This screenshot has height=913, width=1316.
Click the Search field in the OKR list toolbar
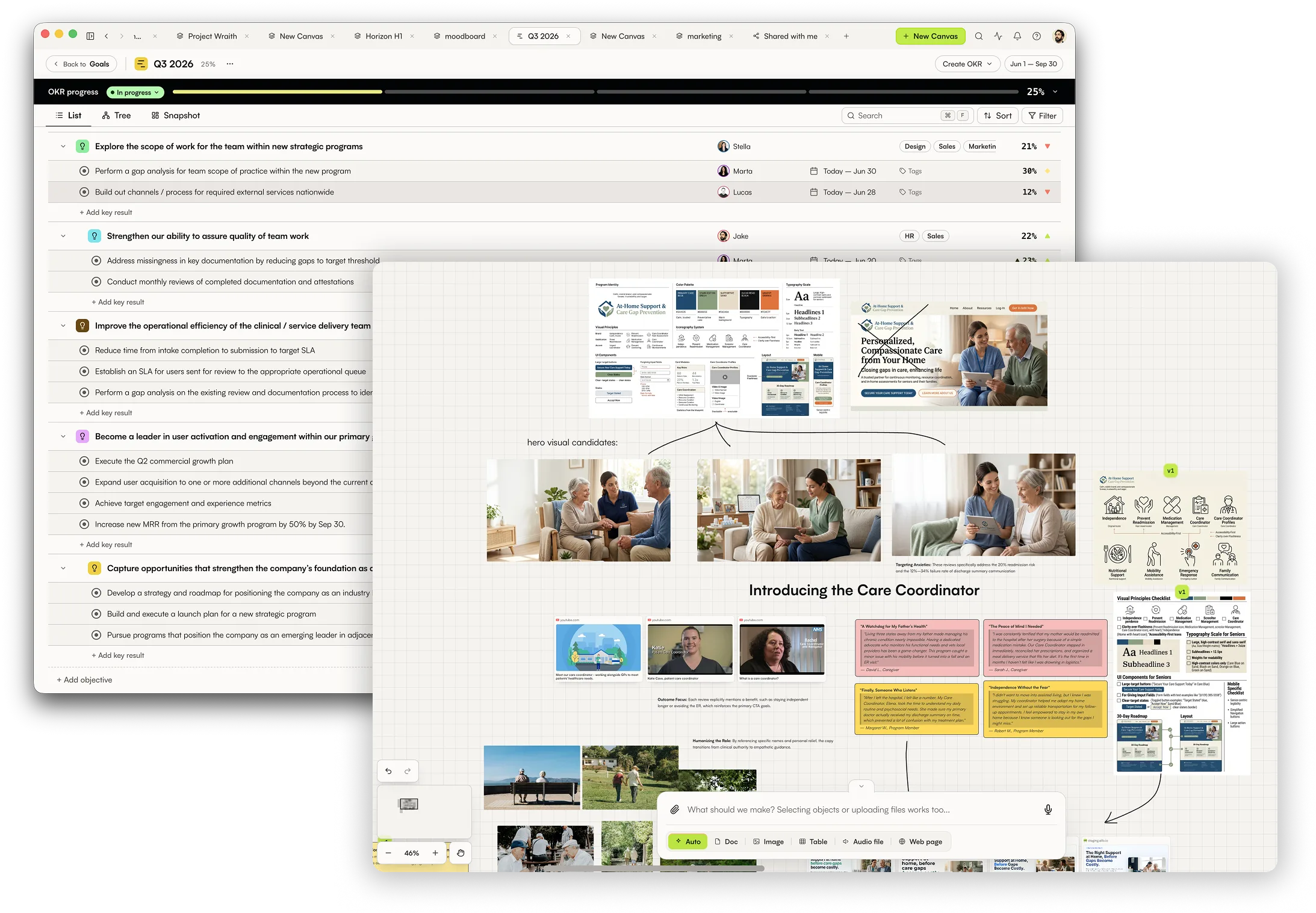pos(906,116)
